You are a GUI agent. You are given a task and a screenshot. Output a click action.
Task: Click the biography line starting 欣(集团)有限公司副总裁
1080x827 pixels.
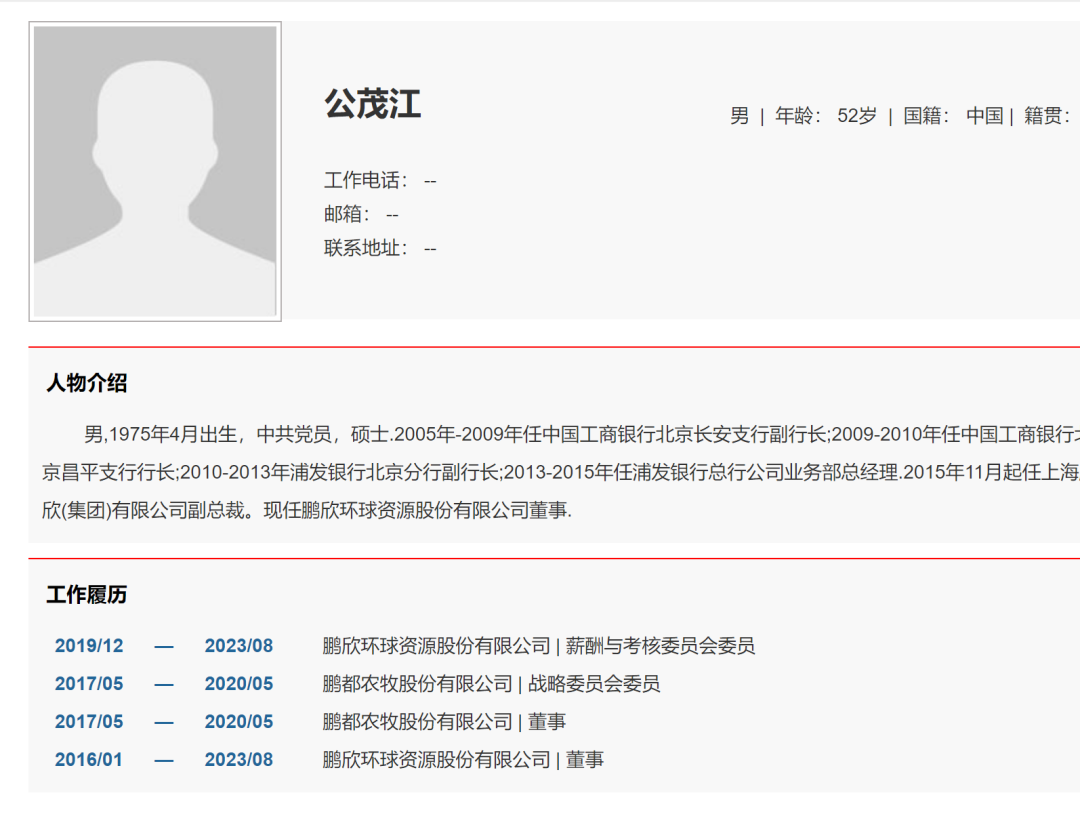[307, 510]
